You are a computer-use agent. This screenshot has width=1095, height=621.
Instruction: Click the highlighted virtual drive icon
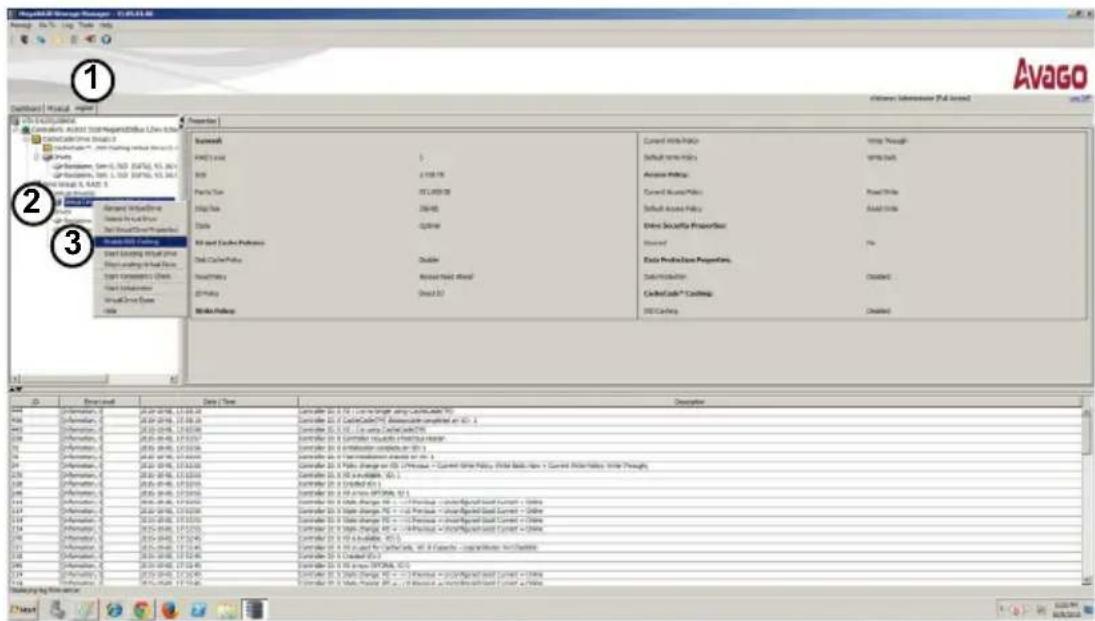59,203
